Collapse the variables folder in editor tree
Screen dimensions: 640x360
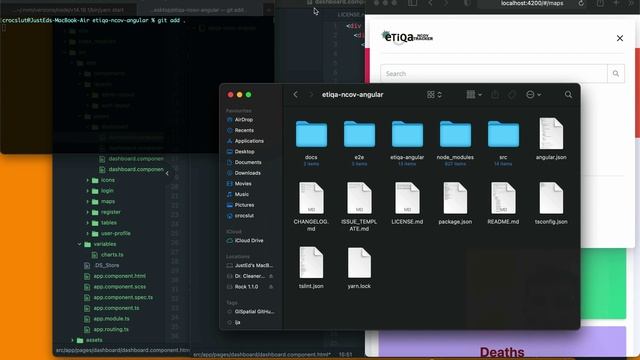tap(80, 244)
